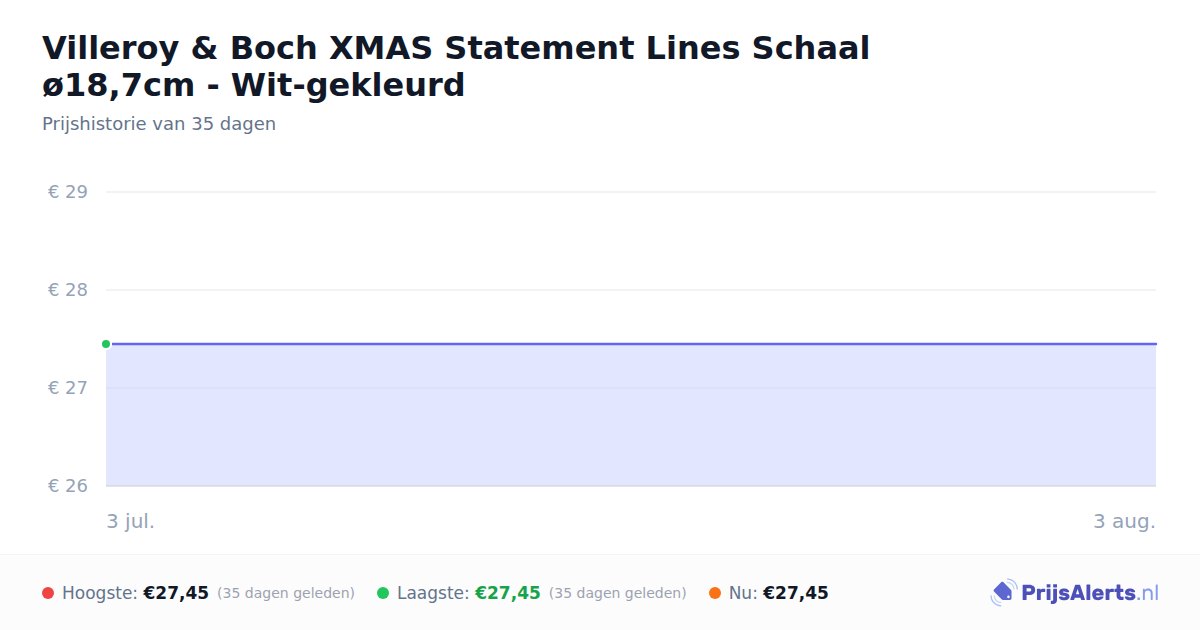Click the PrijsAlerts tag logo icon
Image resolution: width=1200 pixels, height=630 pixels.
(1003, 593)
